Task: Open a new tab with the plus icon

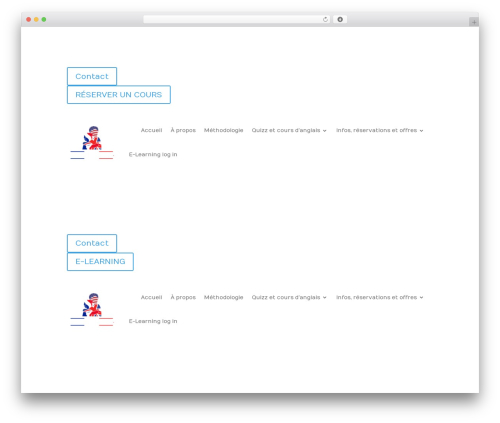Action: 474,22
